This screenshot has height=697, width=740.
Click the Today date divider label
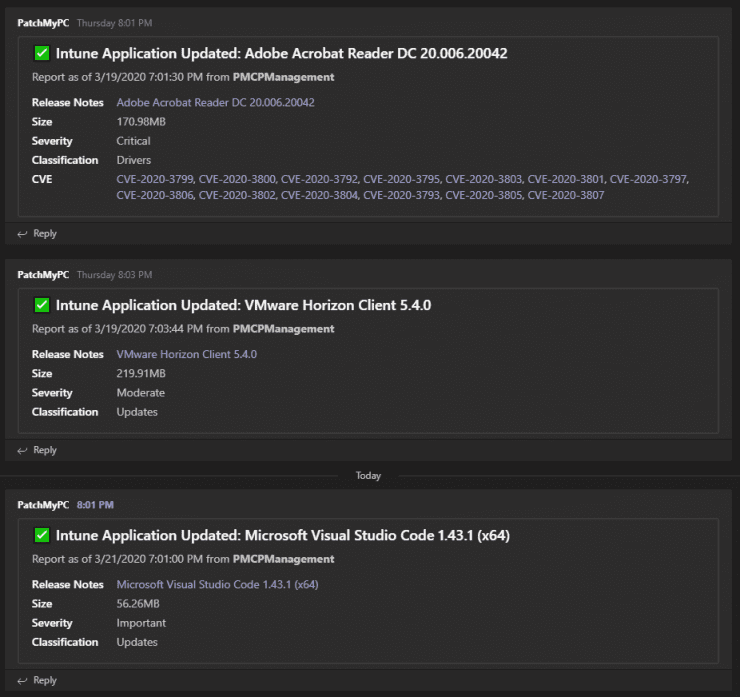368,476
